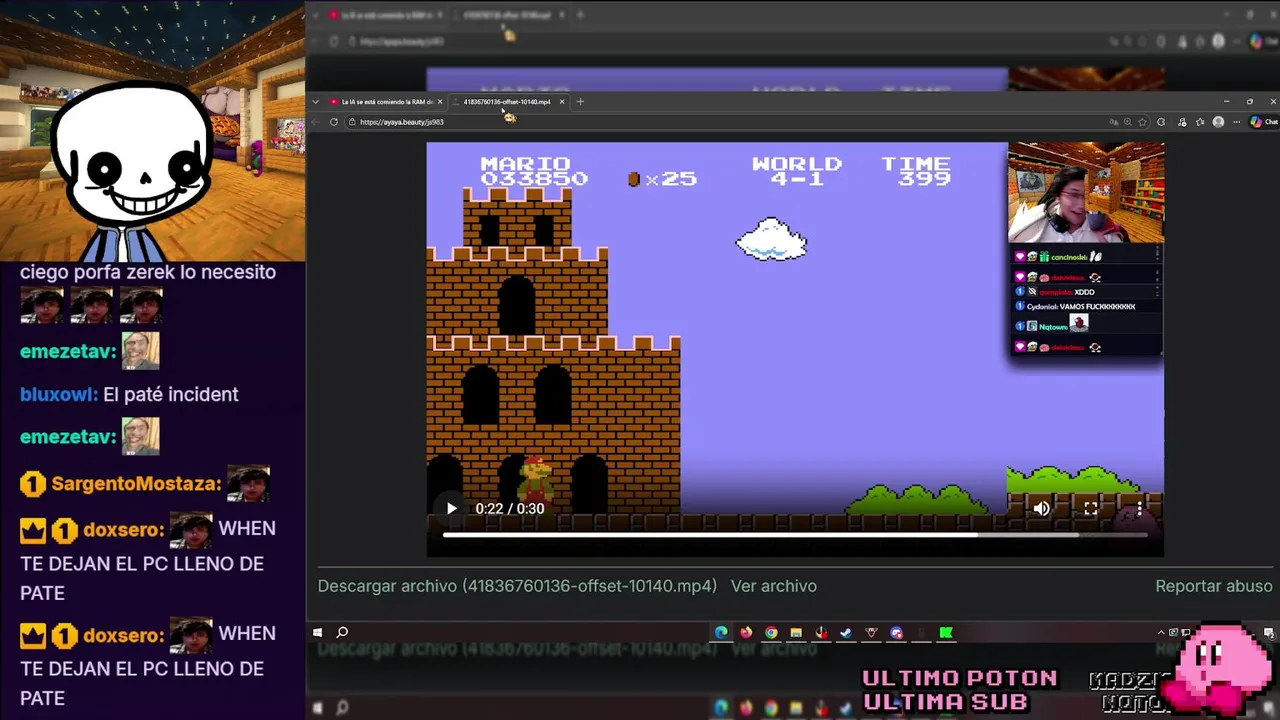Add page to favorites star
Image resolution: width=1280 pixels, height=720 pixels.
click(1143, 122)
